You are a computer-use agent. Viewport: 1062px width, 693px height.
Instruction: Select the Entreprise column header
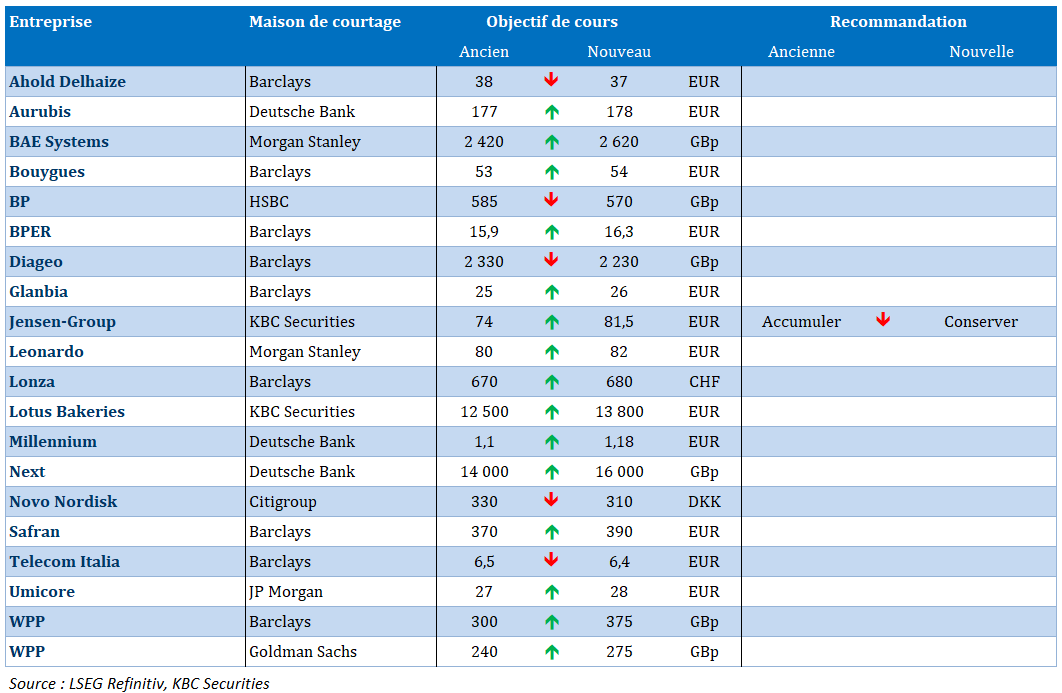50,22
